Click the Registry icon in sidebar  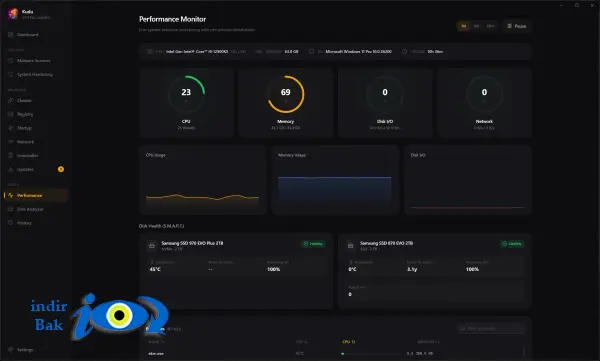click(x=11, y=114)
